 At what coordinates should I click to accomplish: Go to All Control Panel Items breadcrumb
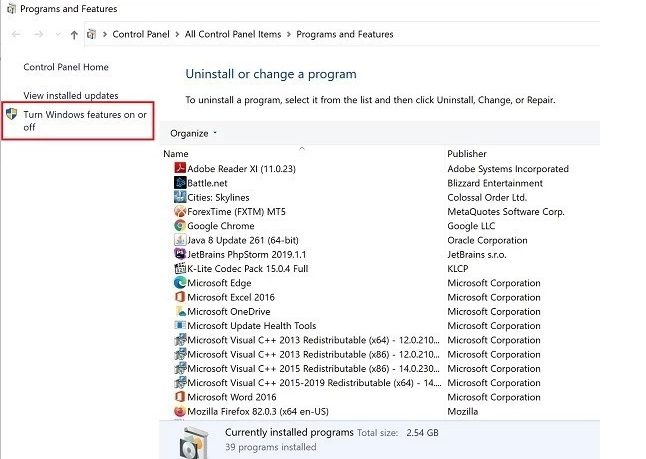tap(233, 34)
